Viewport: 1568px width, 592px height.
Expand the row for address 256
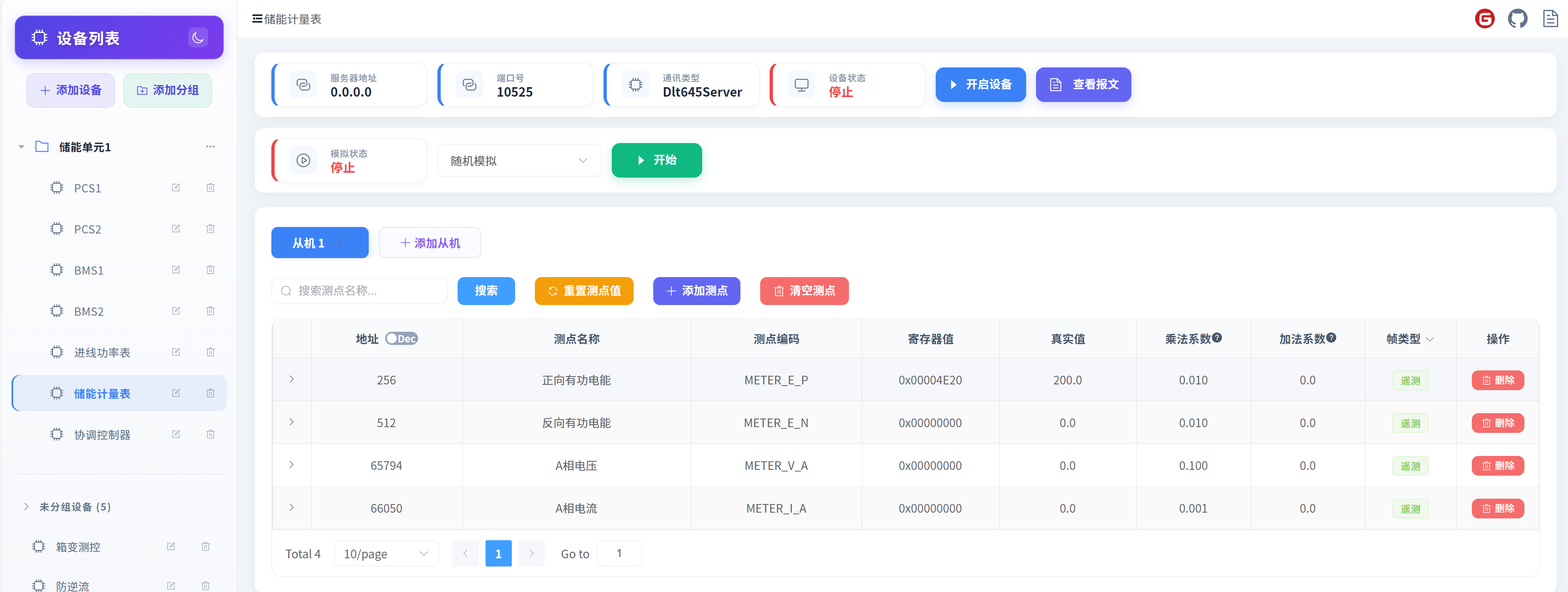tap(291, 379)
